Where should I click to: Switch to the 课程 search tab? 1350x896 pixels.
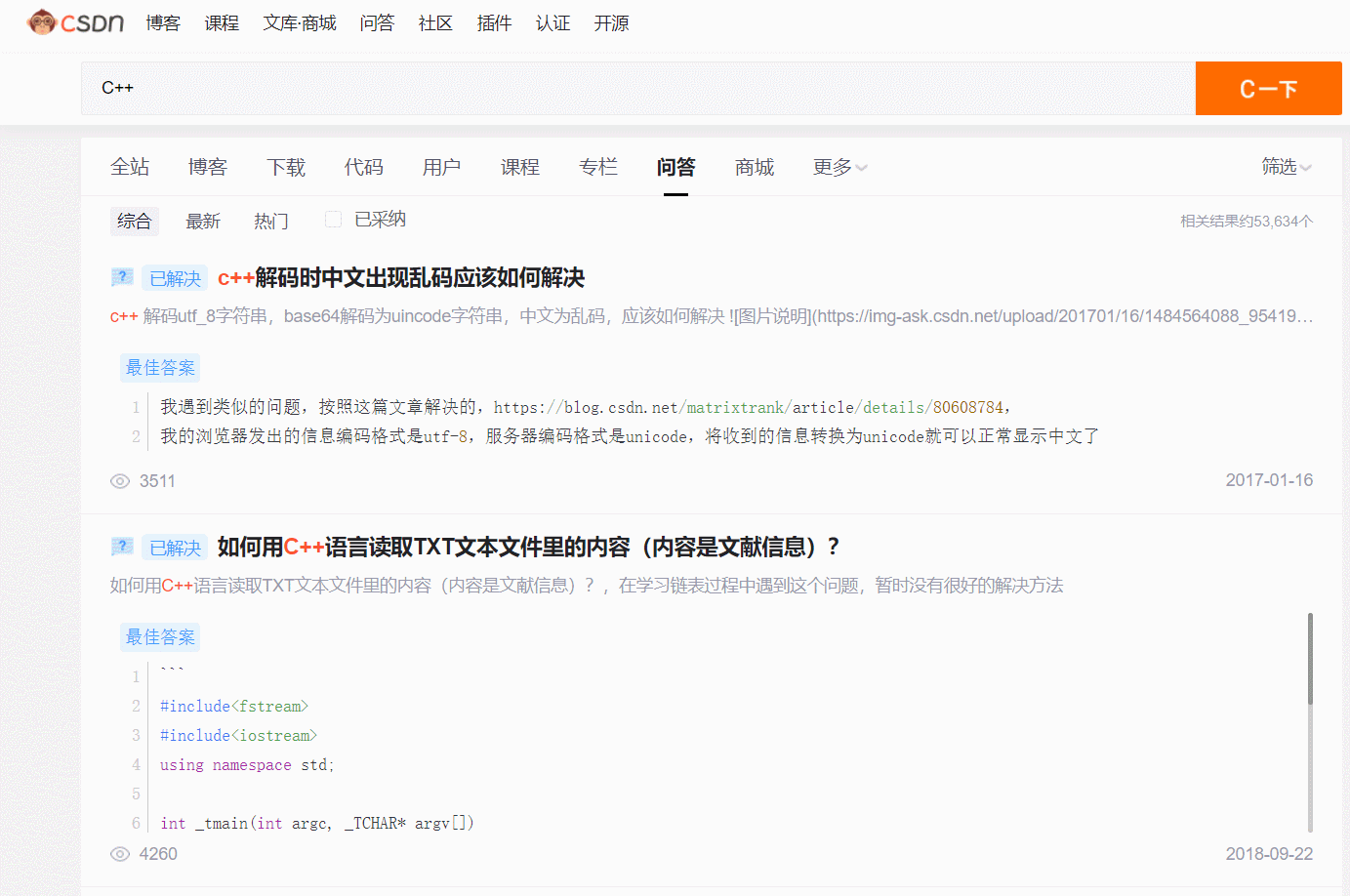pyautogui.click(x=520, y=167)
